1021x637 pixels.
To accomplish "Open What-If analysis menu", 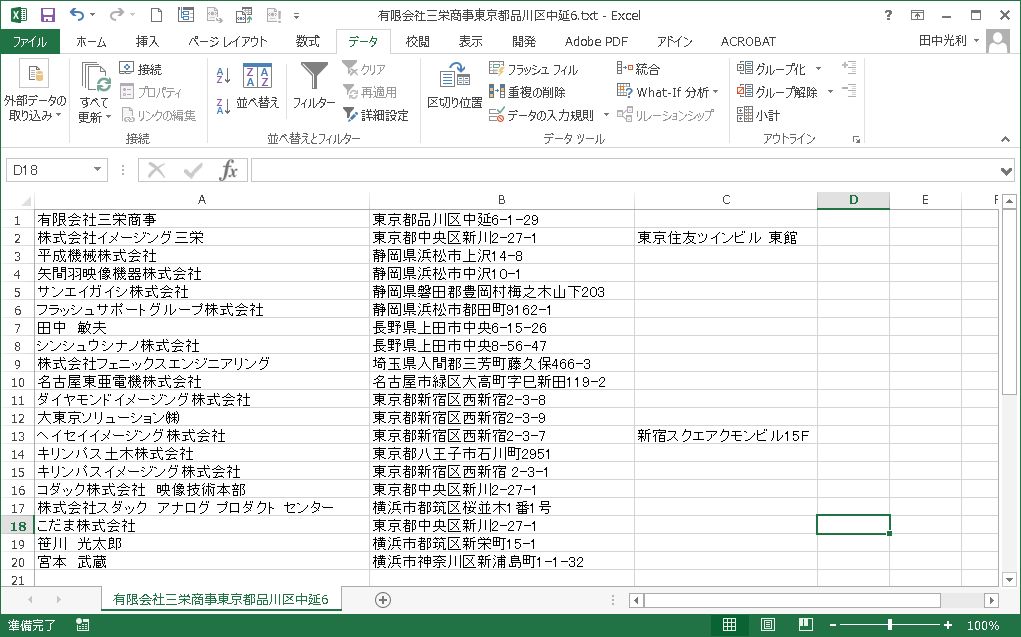I will (667, 92).
